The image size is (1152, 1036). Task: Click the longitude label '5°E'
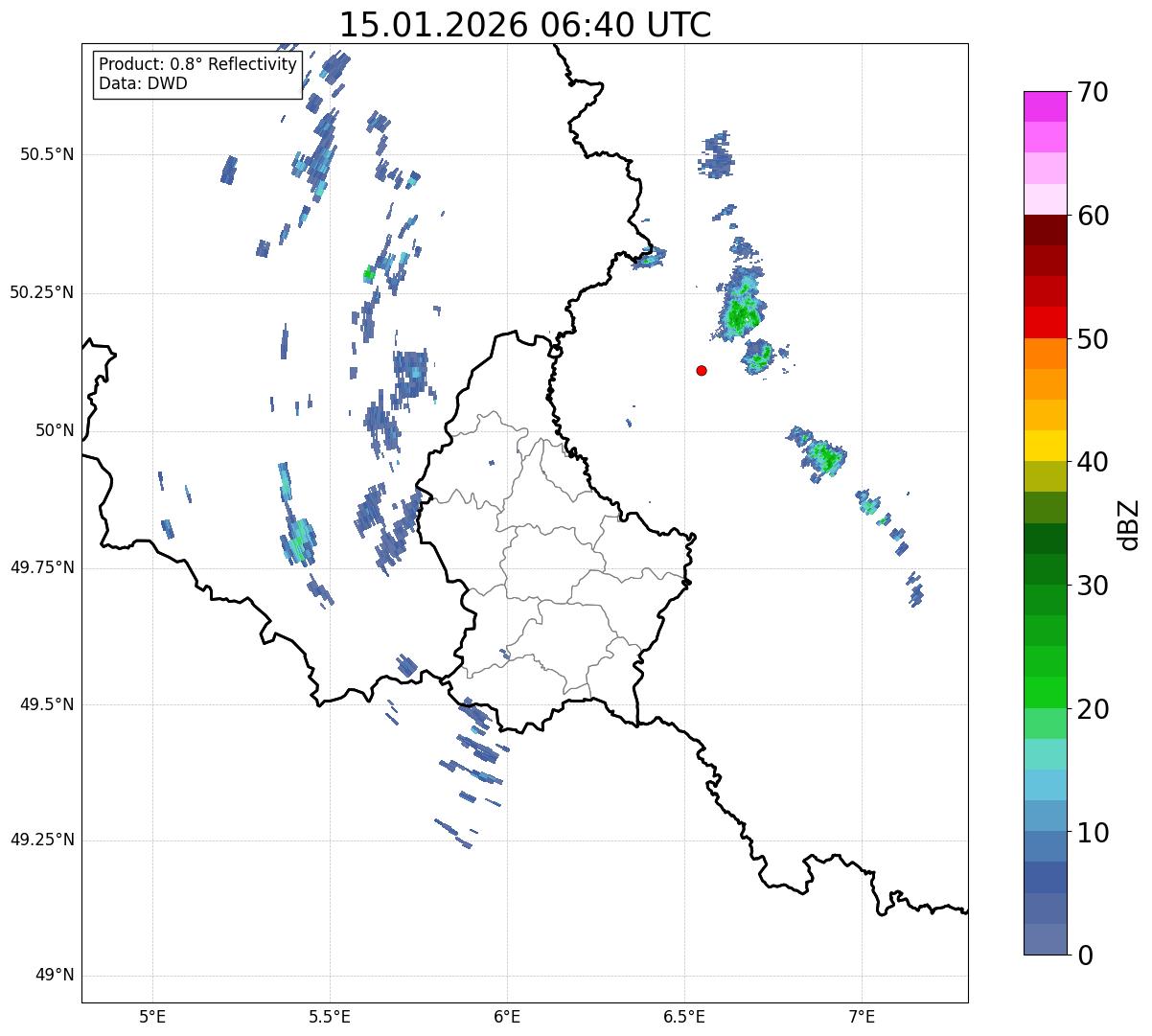point(152,1016)
